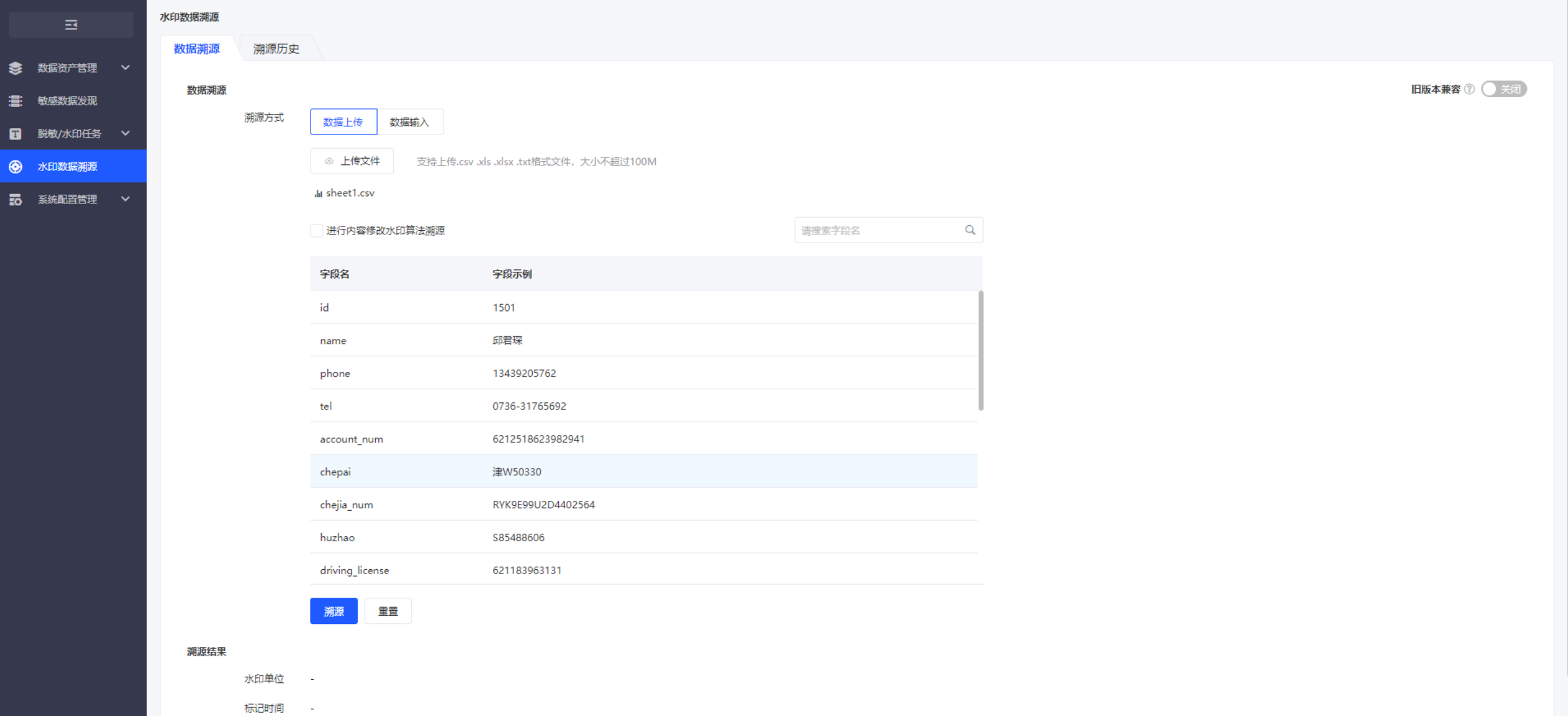Click the 字段示例 column header
This screenshot has height=716, width=1568.
point(512,274)
